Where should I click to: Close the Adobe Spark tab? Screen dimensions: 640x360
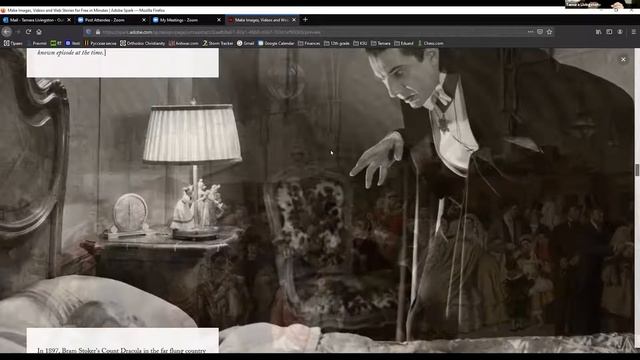pos(294,20)
